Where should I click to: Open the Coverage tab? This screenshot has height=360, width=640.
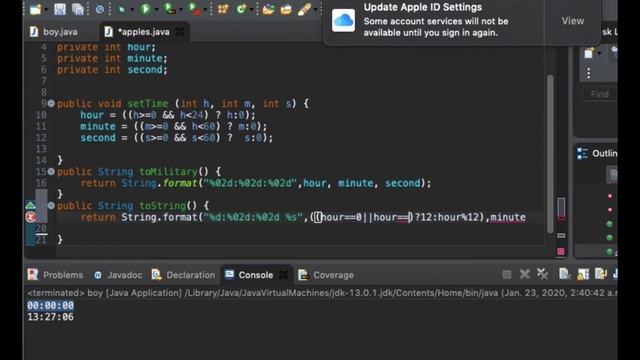point(326,275)
